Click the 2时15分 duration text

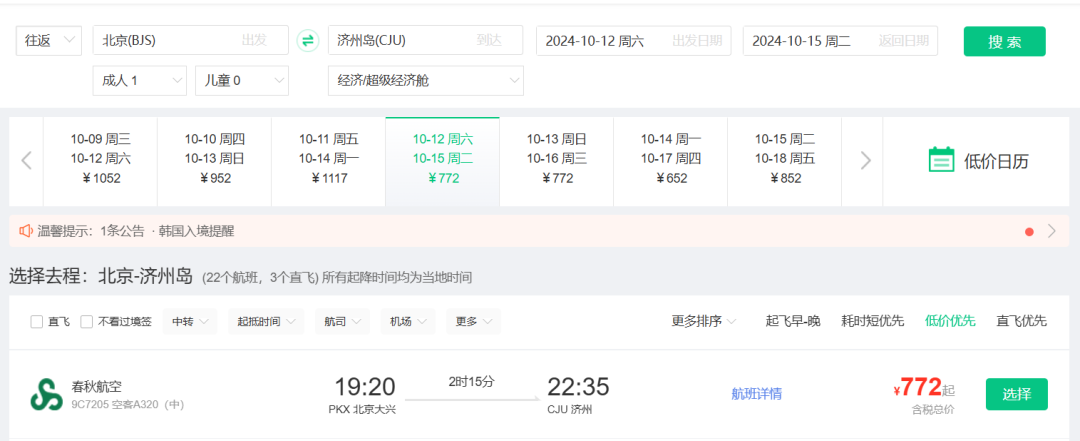(x=471, y=382)
